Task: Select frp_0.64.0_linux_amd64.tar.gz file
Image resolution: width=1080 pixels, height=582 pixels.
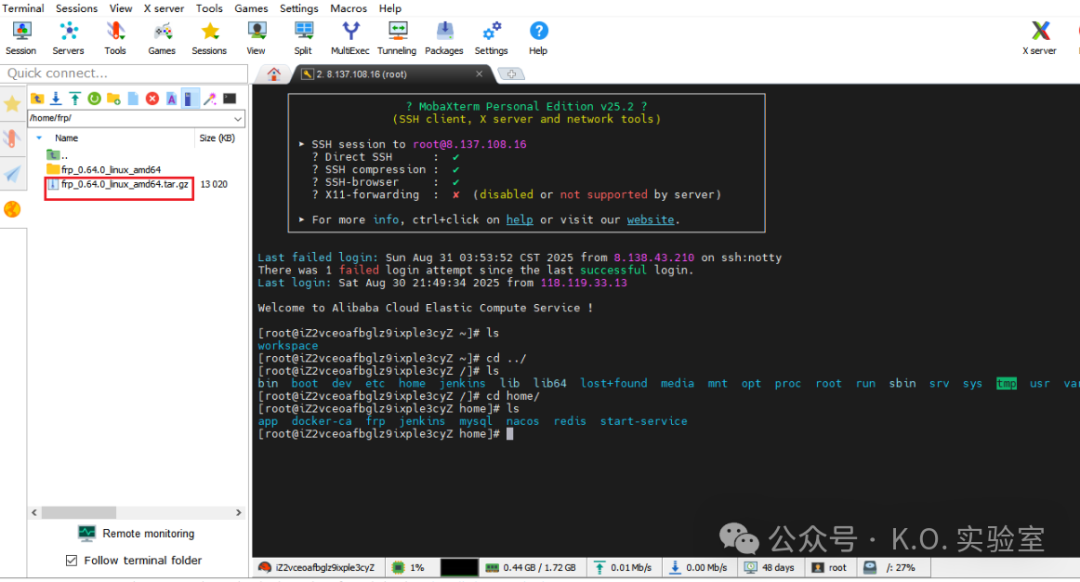Action: [118, 185]
